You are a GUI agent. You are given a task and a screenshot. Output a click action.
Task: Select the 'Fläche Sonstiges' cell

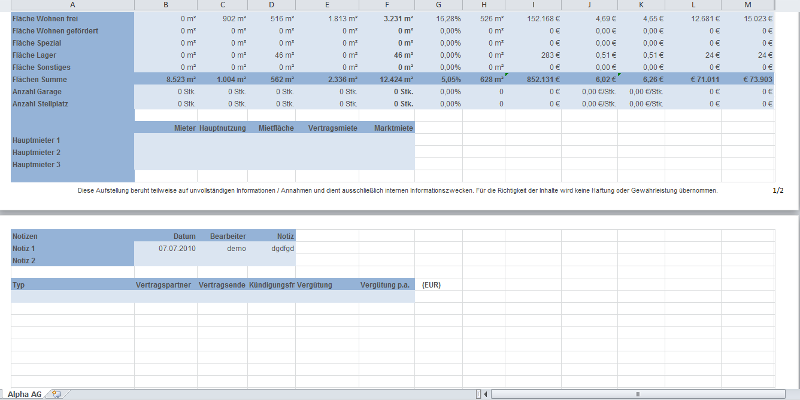[x=72, y=67]
